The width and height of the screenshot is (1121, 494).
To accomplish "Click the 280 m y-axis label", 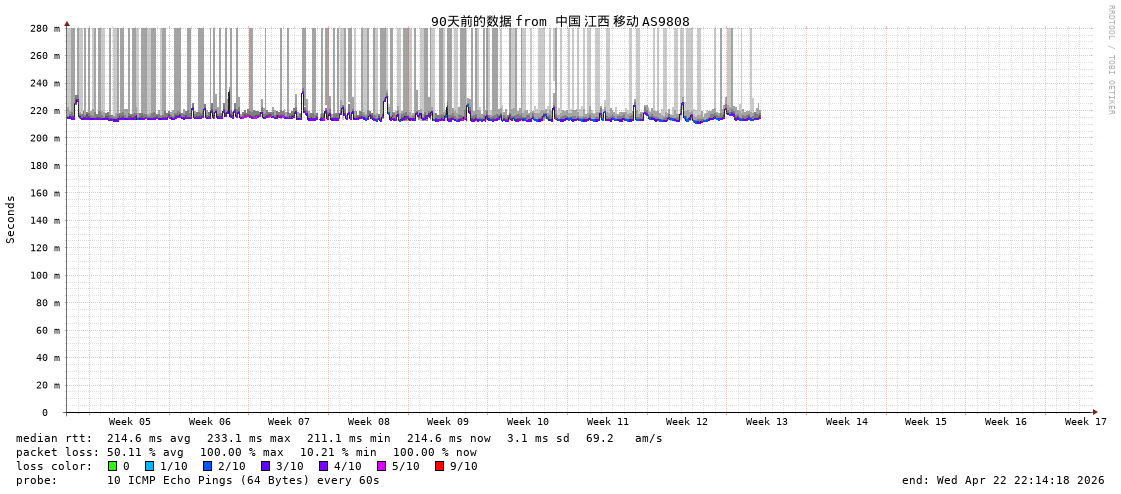I will [x=44, y=29].
